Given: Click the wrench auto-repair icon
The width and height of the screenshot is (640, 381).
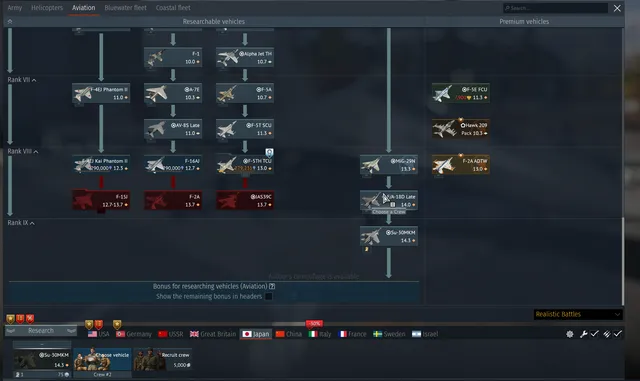Looking at the screenshot, I should pos(584,334).
